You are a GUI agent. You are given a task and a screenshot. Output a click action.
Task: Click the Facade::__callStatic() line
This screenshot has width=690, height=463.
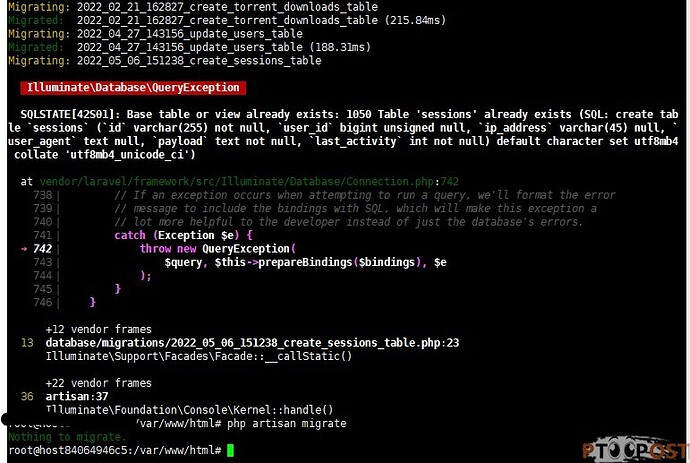(x=199, y=356)
